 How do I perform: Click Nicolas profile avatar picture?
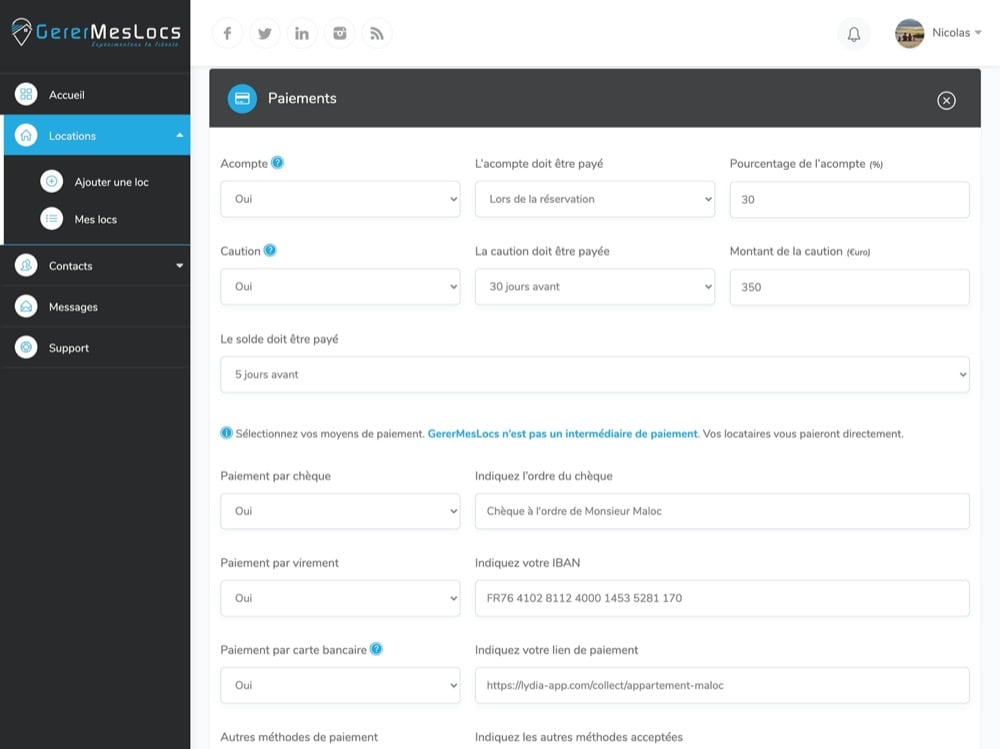click(x=909, y=33)
